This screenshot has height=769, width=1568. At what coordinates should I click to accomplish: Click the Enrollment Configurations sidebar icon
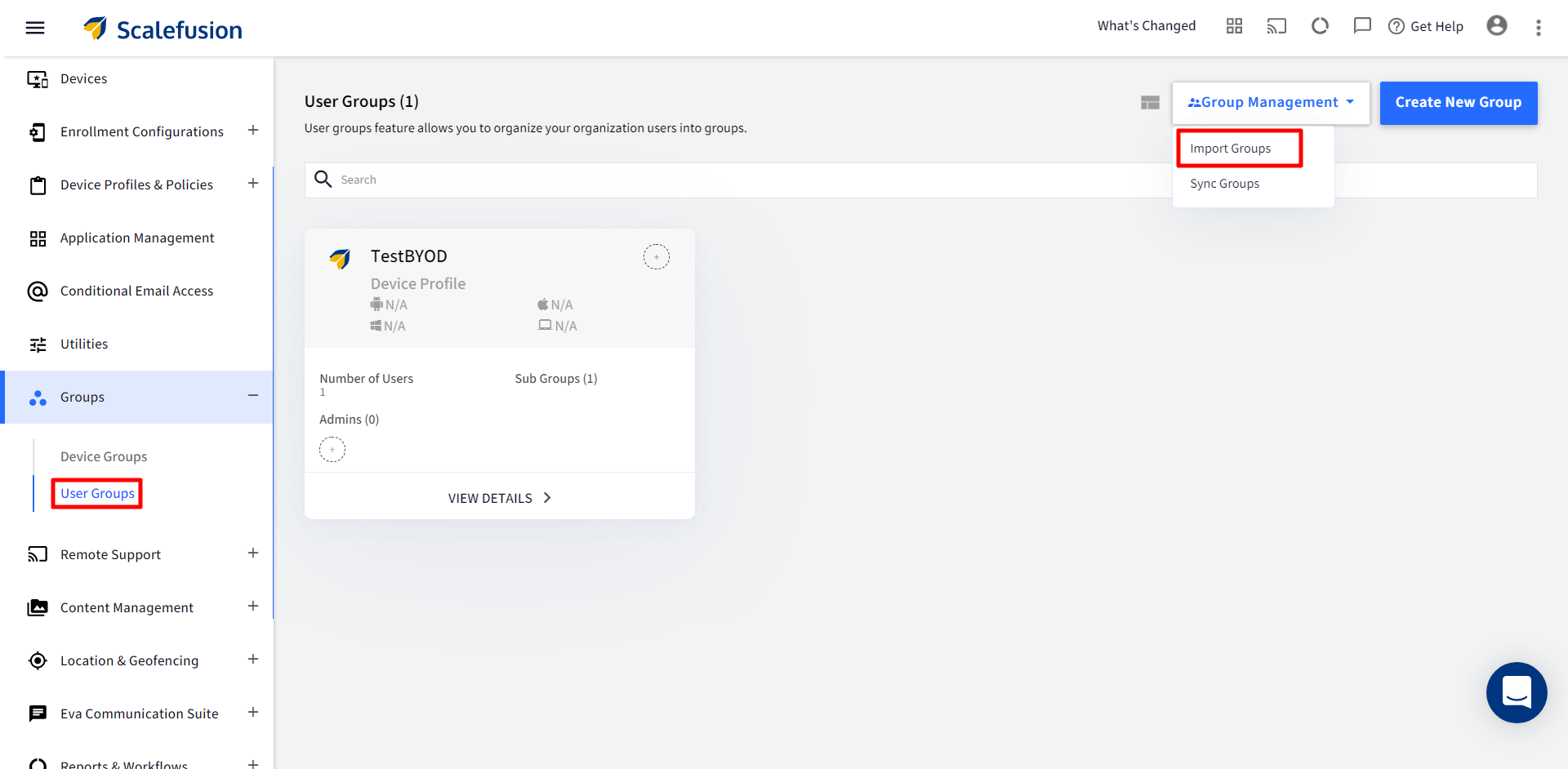coord(38,132)
